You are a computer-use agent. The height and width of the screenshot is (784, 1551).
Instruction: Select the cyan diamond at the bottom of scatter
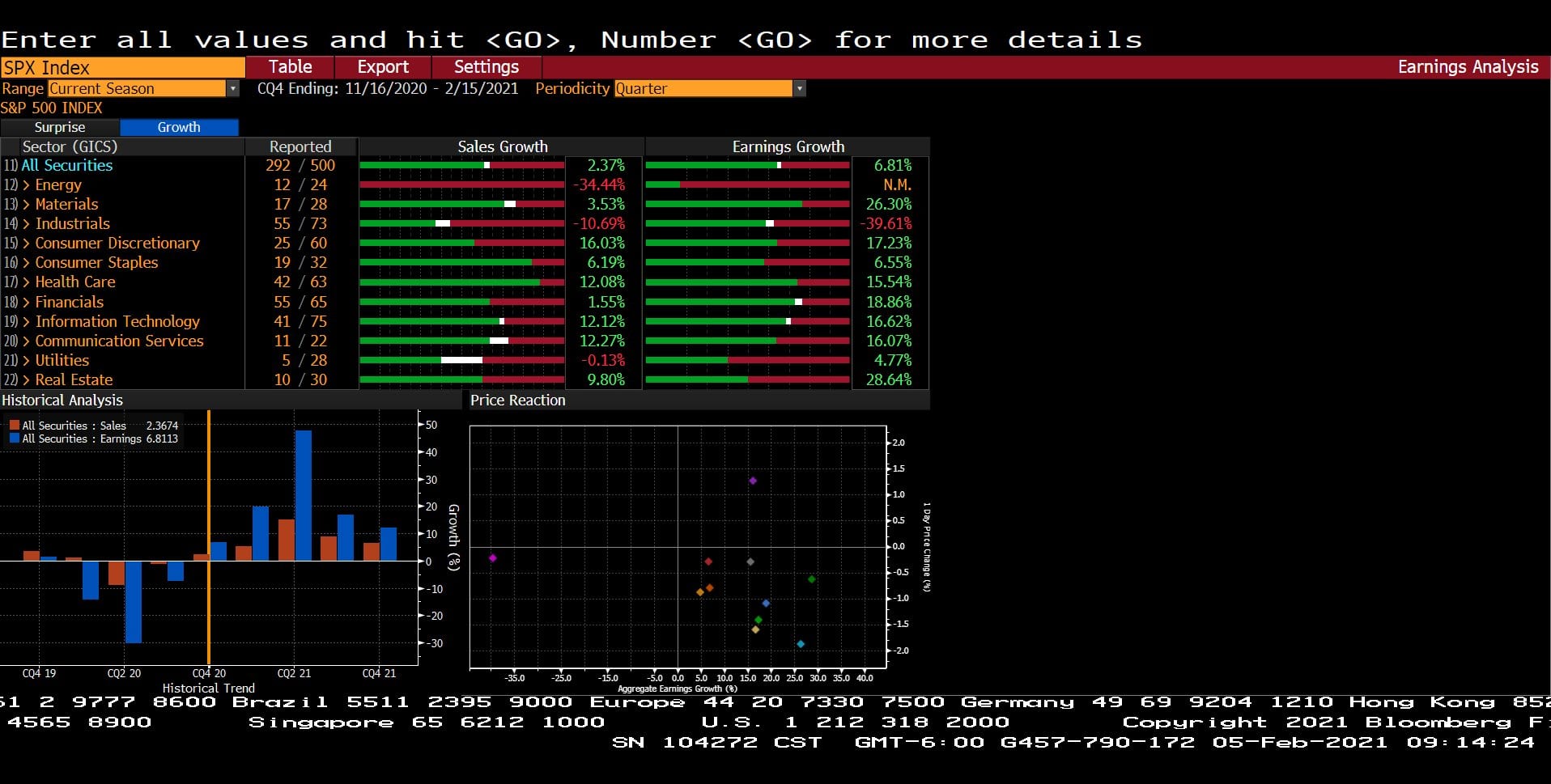coord(801,644)
